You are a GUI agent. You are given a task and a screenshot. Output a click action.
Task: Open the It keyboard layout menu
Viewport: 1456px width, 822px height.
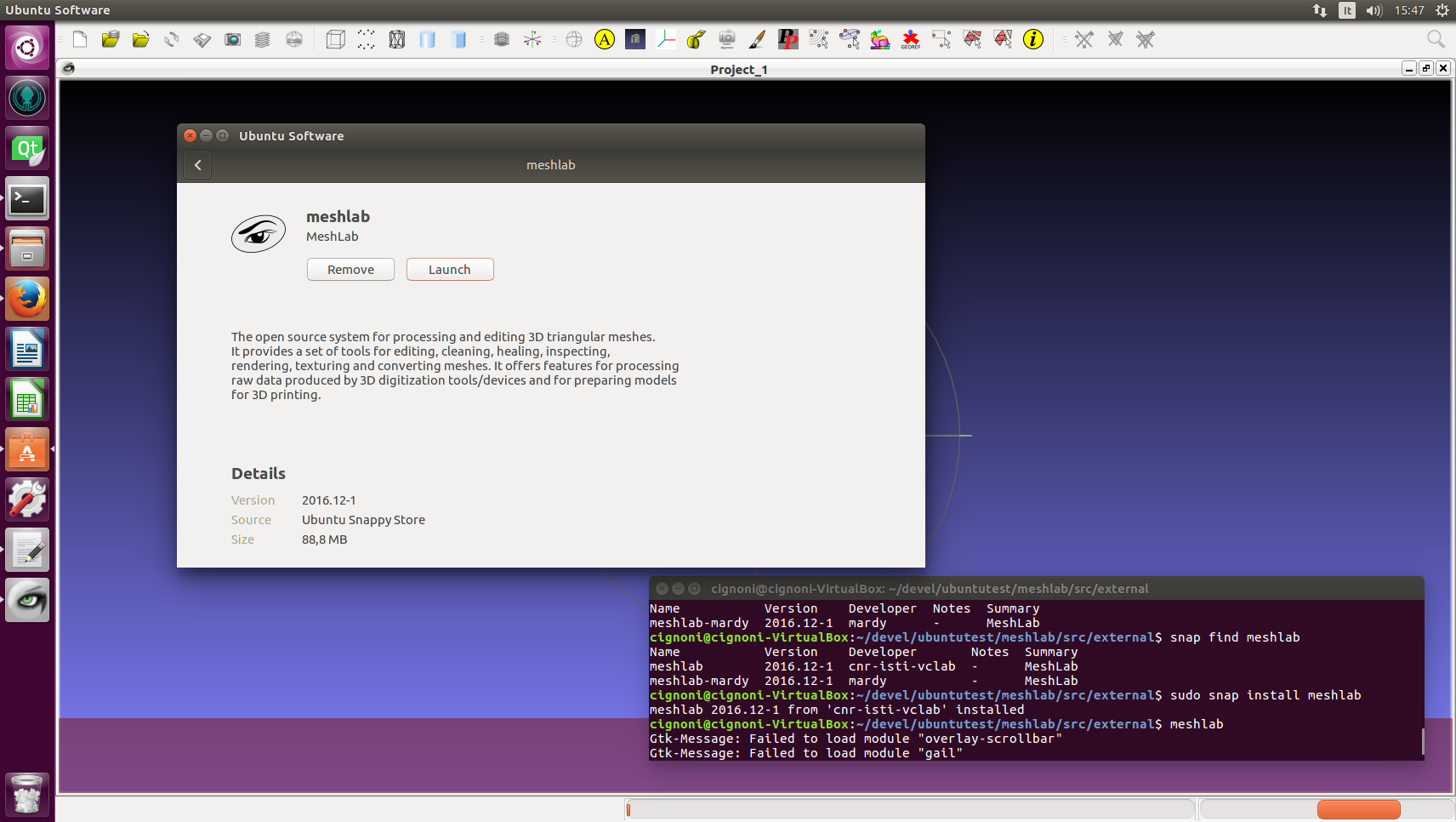pyautogui.click(x=1347, y=10)
